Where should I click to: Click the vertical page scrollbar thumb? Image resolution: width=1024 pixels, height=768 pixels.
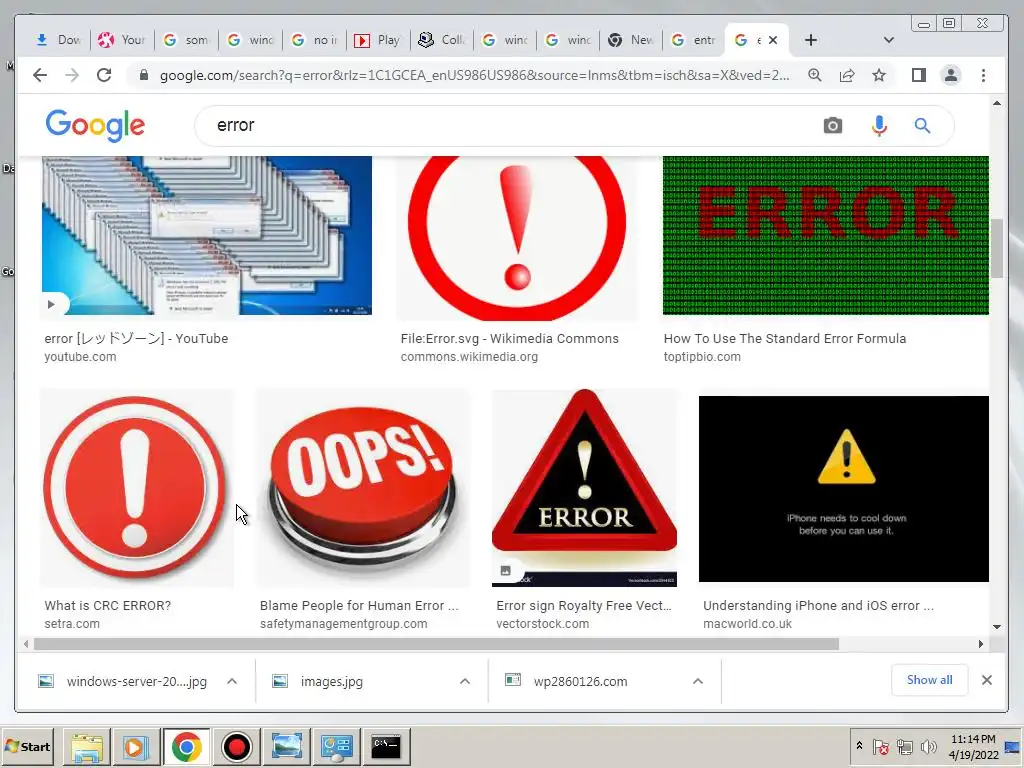[997, 249]
